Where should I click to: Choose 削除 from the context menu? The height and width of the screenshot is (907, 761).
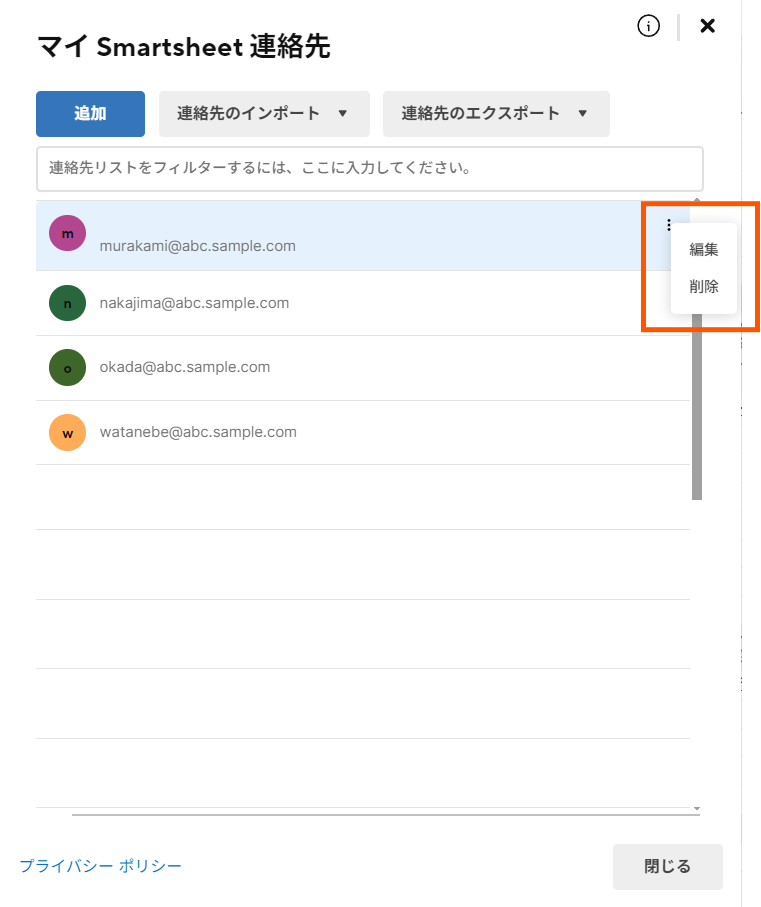pos(704,286)
